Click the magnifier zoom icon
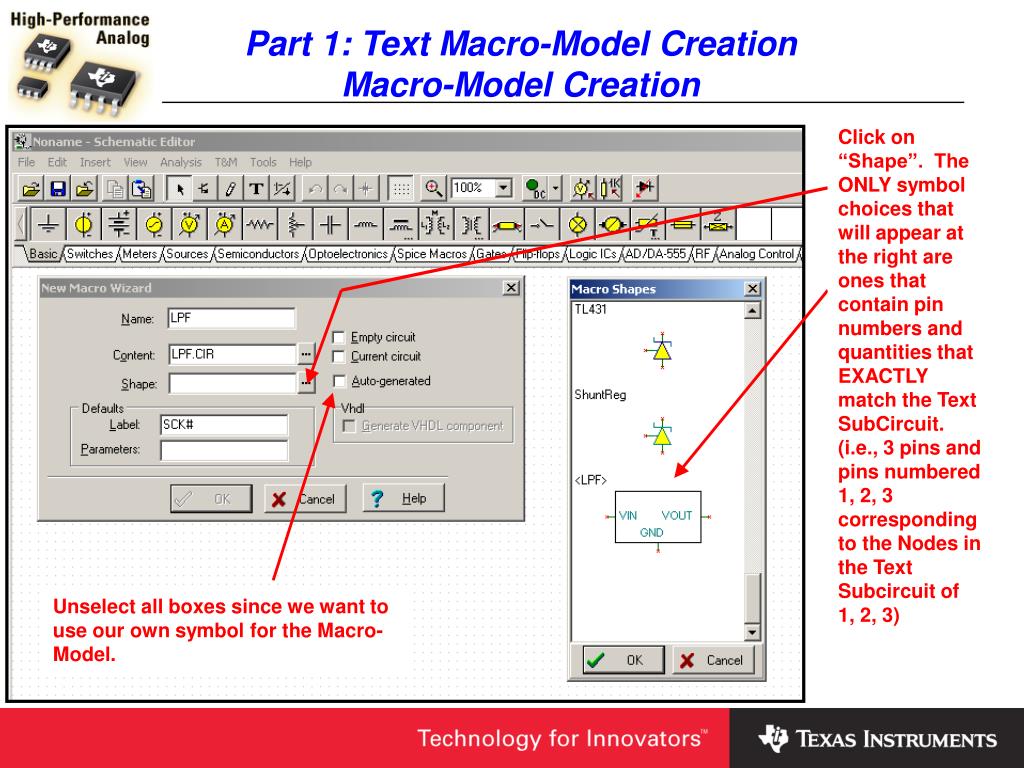 click(433, 189)
